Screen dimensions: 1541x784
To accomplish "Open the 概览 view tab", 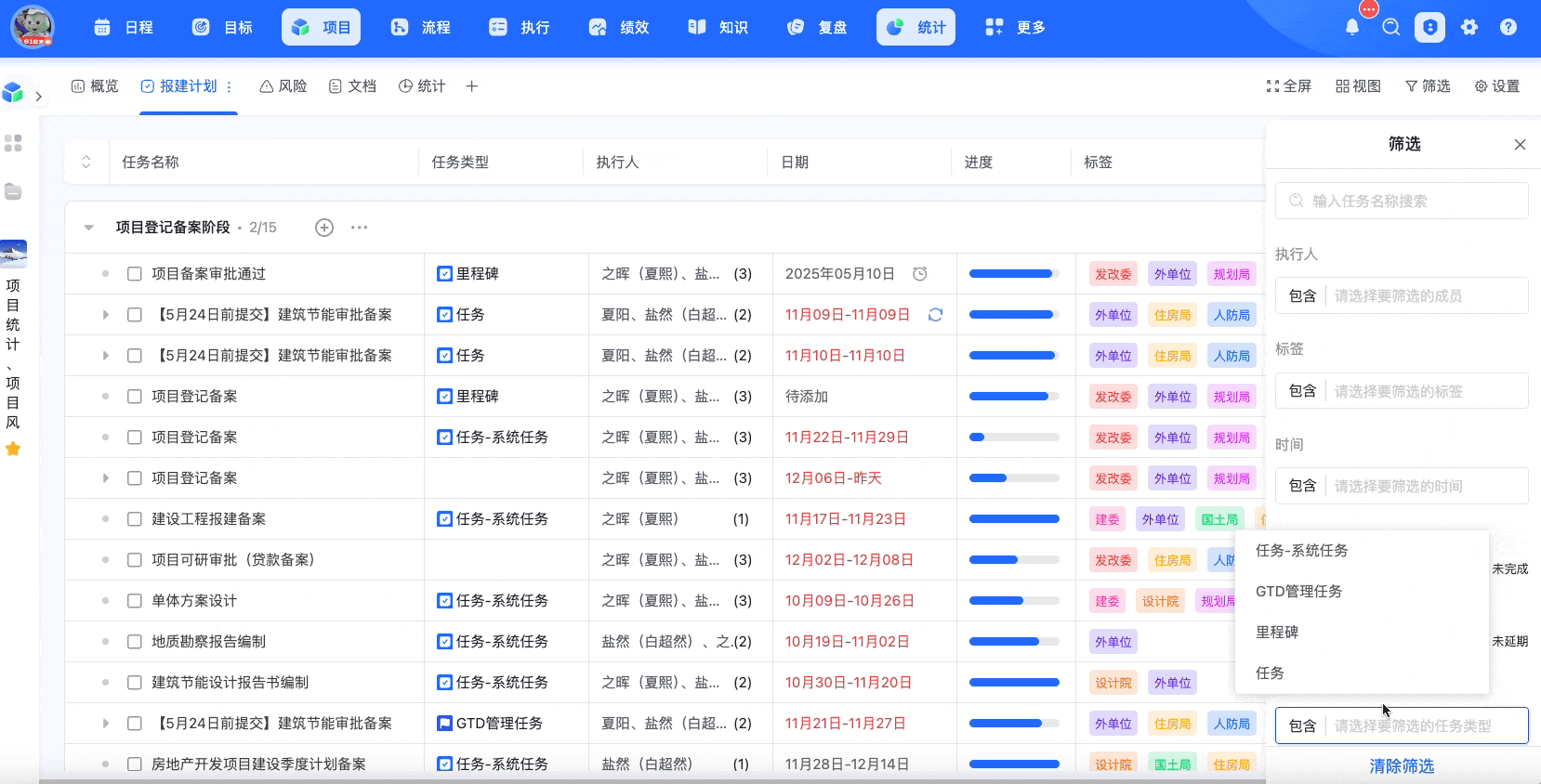I will 95,86.
